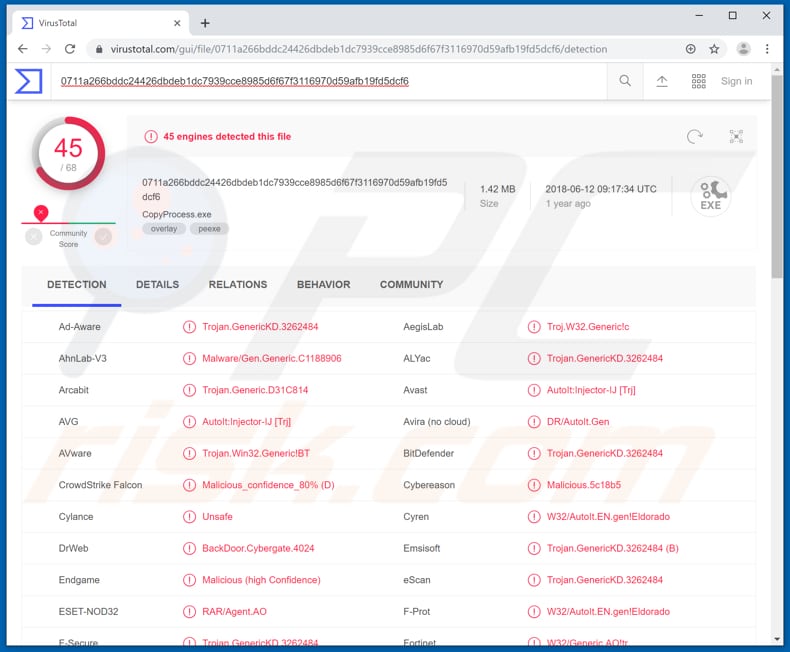Click BackDoor.Cybergate.4024 detection

[258, 548]
